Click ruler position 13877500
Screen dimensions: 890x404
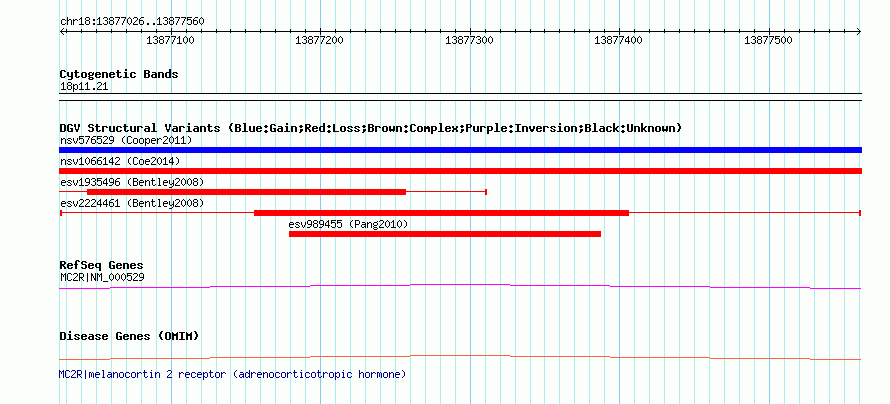[769, 40]
